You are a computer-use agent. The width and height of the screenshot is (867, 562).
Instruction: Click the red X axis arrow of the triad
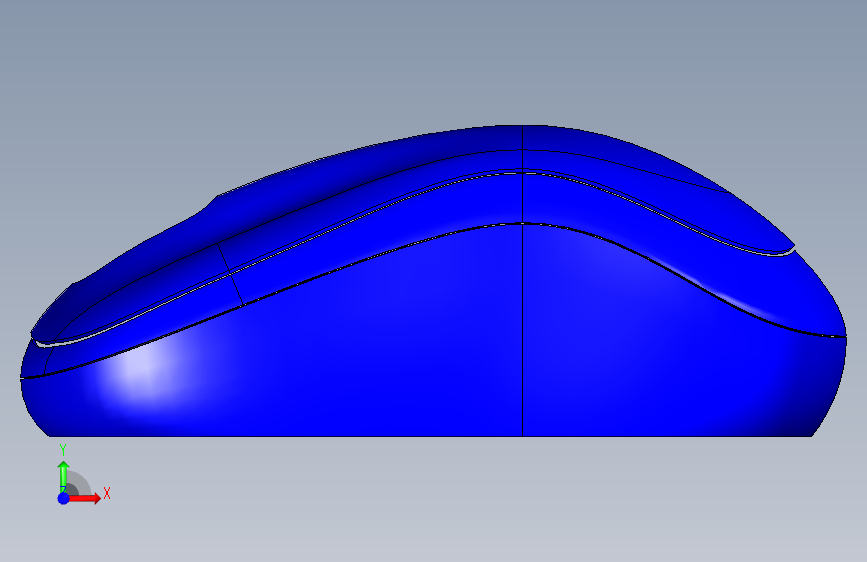tap(84, 498)
